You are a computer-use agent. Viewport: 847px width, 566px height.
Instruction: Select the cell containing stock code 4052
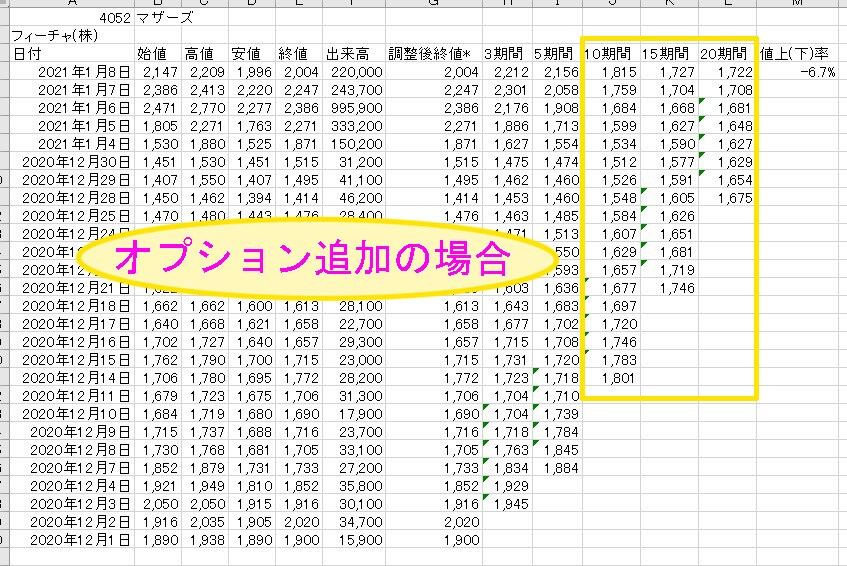[x=72, y=17]
